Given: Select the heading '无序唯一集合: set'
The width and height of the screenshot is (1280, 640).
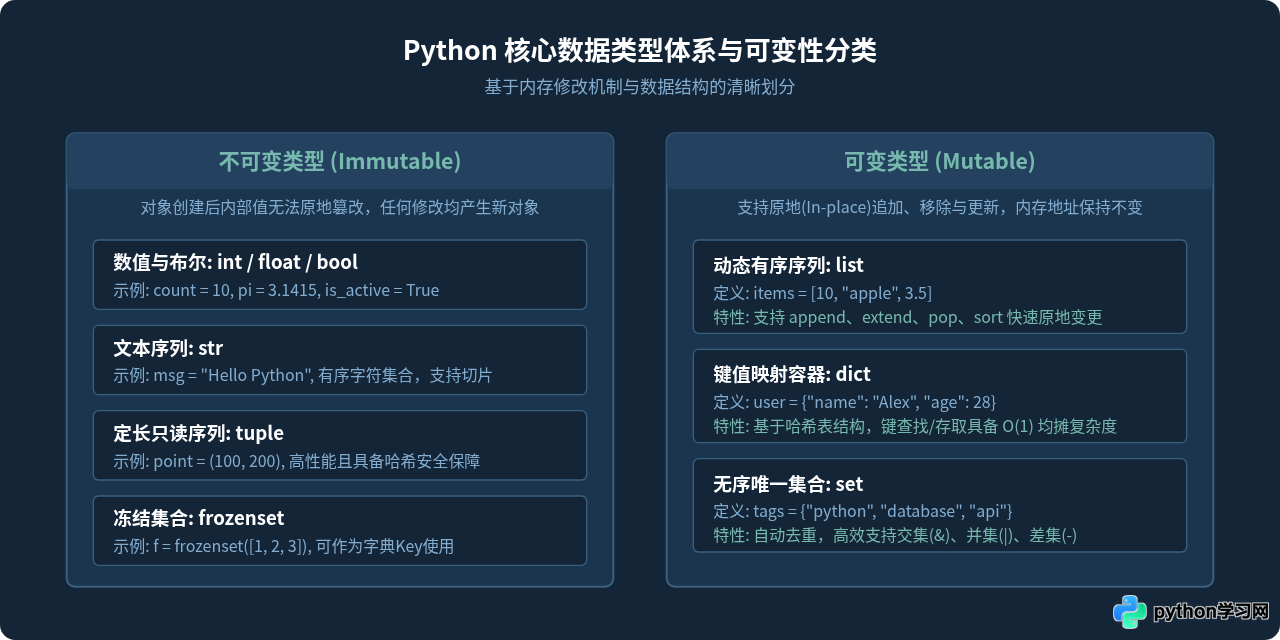Looking at the screenshot, I should pyautogui.click(x=789, y=484).
